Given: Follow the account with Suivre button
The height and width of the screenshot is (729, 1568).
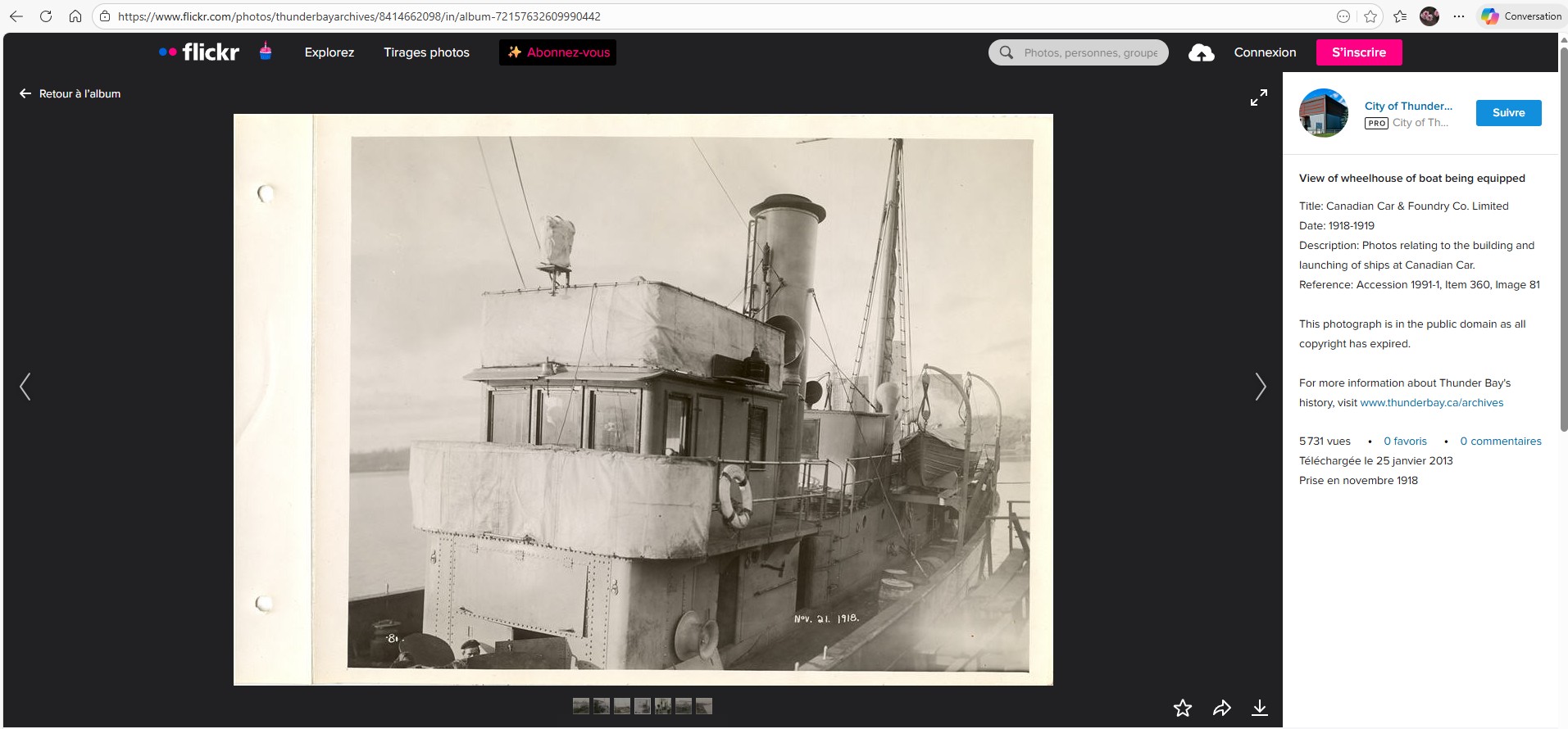Looking at the screenshot, I should click(1508, 113).
